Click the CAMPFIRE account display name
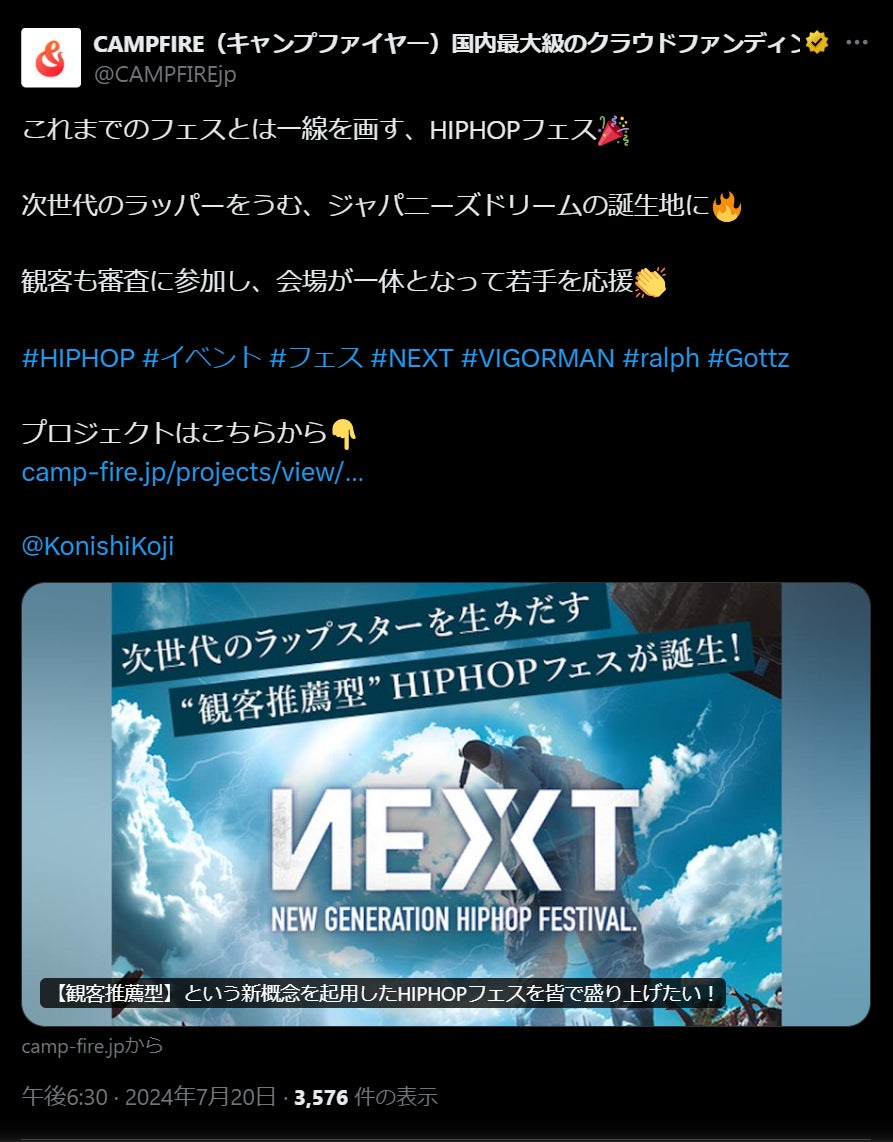This screenshot has height=1142, width=893. coord(446,44)
